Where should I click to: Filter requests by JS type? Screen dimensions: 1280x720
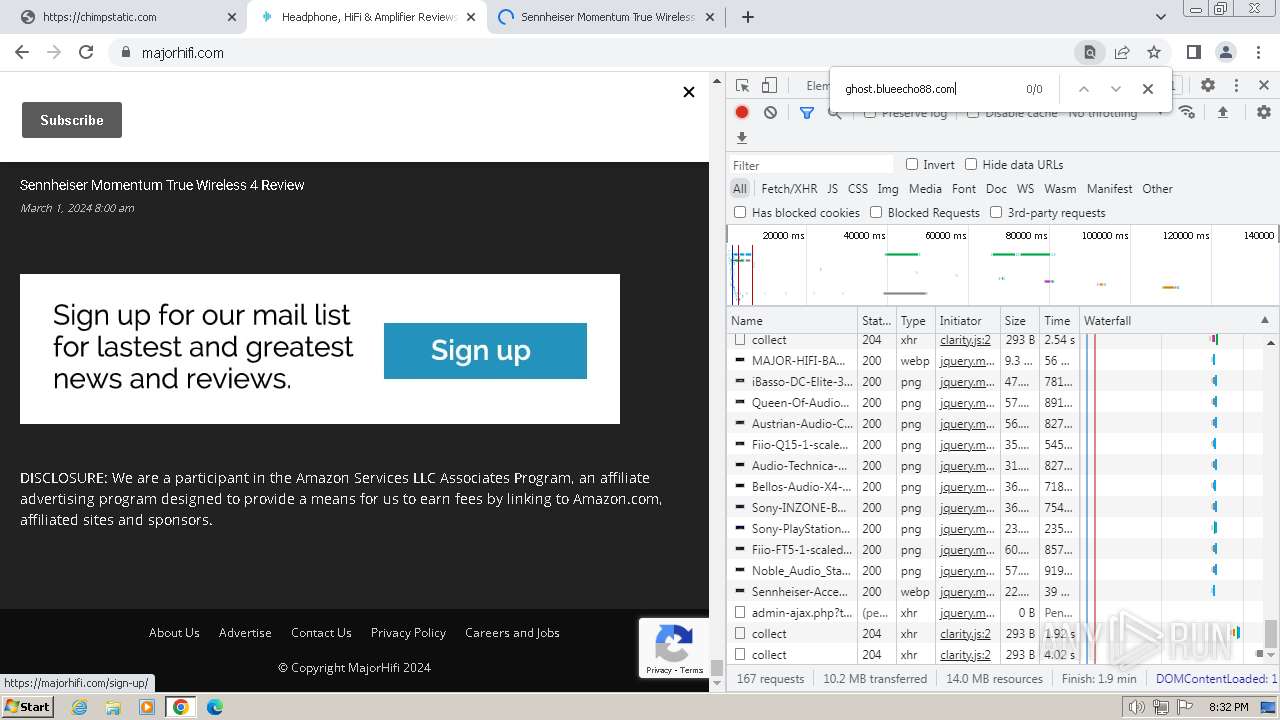[x=832, y=188]
